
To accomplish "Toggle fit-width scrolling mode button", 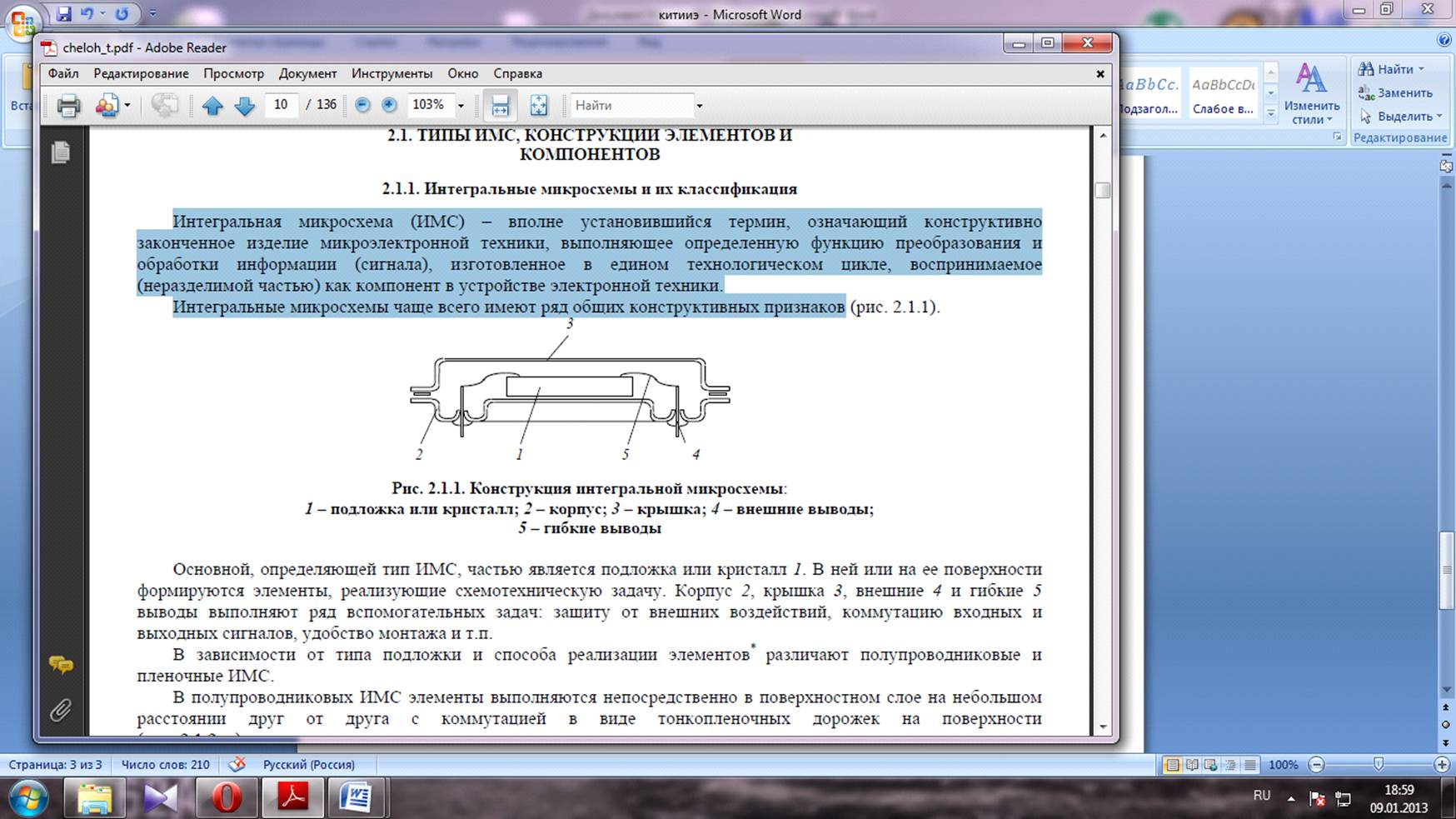I will (x=500, y=106).
